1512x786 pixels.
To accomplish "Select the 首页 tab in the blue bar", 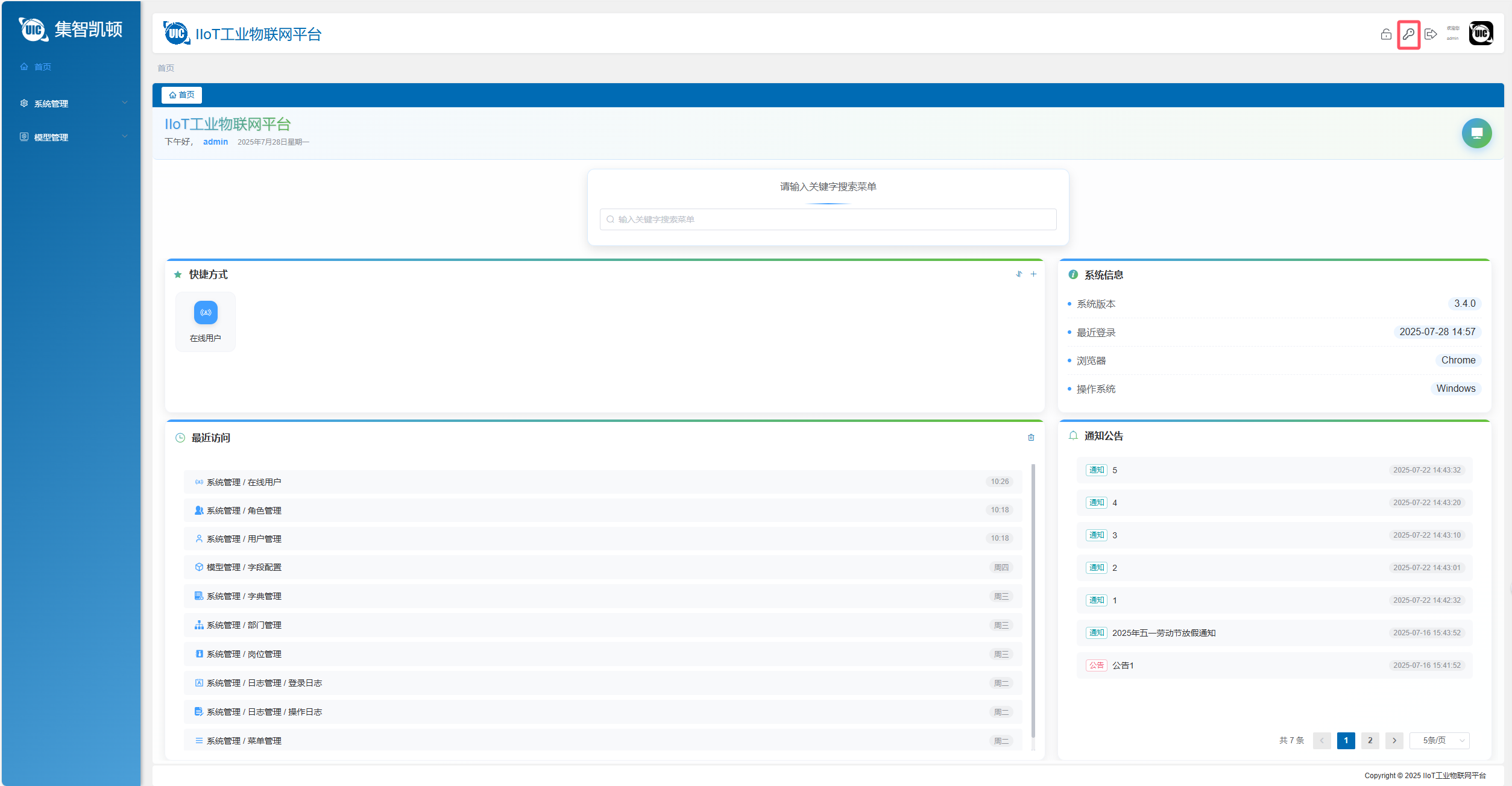I will (x=181, y=95).
